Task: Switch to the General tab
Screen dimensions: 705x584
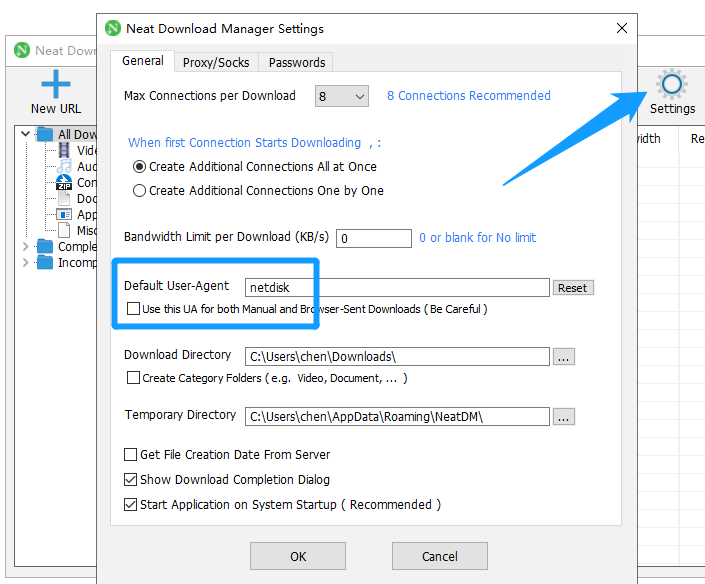Action: (x=143, y=61)
